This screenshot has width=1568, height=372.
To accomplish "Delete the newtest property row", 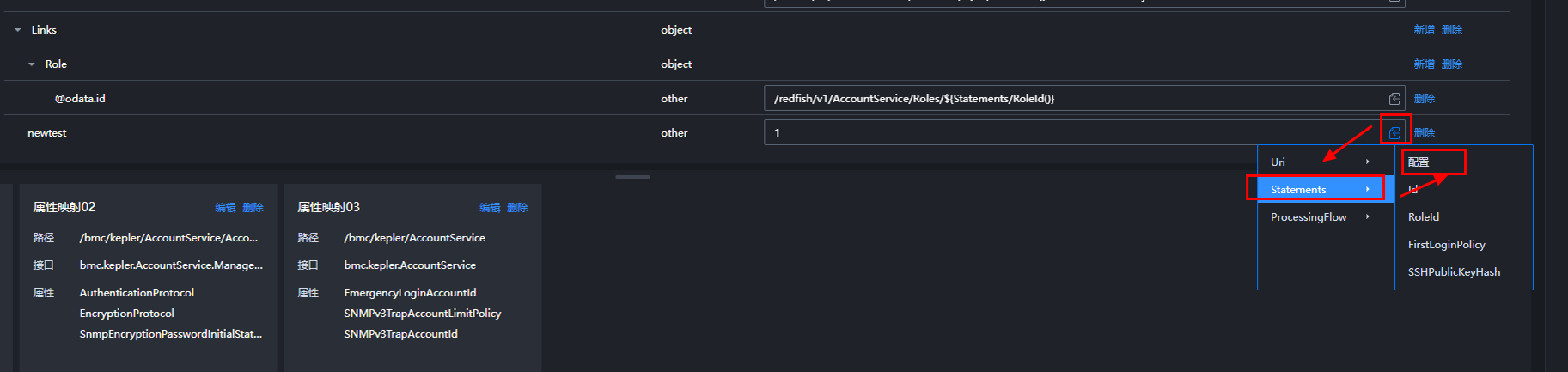I will point(1425,133).
